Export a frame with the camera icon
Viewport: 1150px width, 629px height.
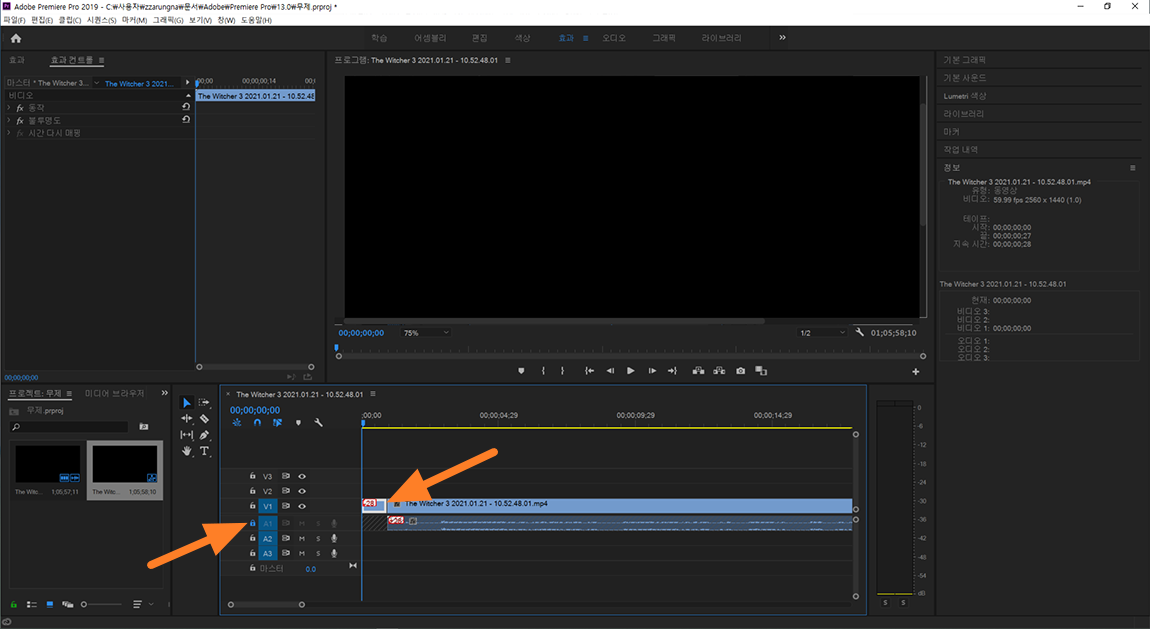click(x=741, y=371)
